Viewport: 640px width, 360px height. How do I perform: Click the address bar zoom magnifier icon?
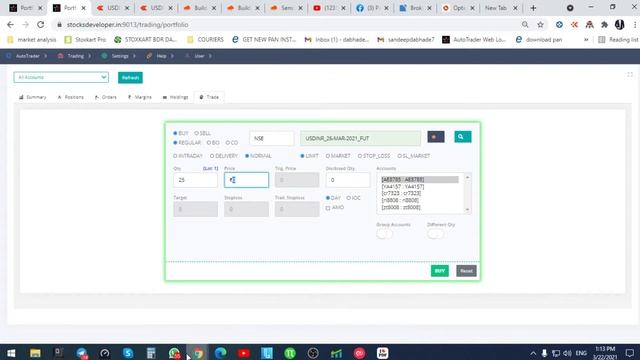[x=525, y=24]
